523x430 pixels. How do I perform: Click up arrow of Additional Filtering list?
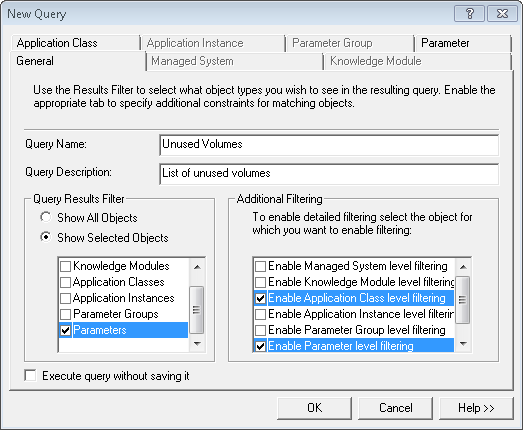(x=463, y=267)
